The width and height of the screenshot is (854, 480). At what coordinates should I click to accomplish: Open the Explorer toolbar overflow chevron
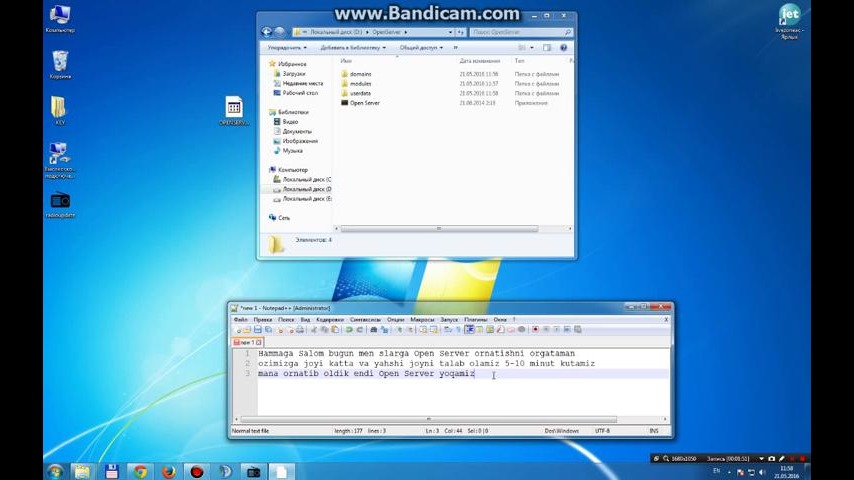(455, 48)
